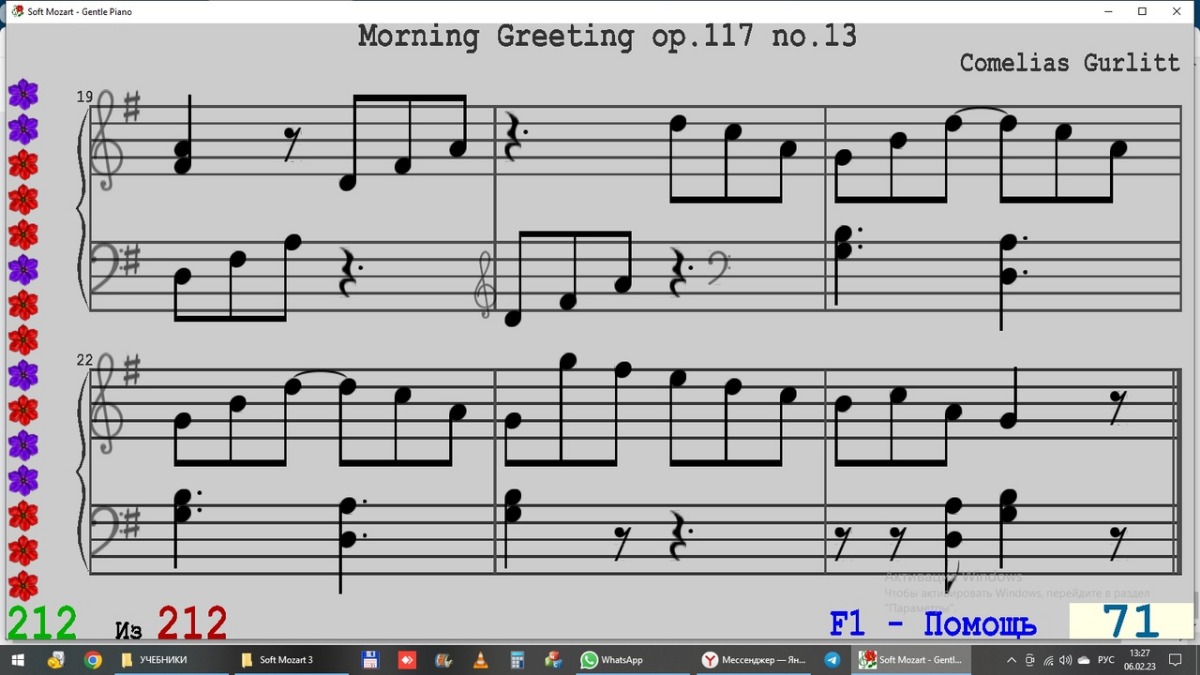The height and width of the screenshot is (675, 1200).
Task: Switch to the WhatsApp taskbar window
Action: pos(633,660)
